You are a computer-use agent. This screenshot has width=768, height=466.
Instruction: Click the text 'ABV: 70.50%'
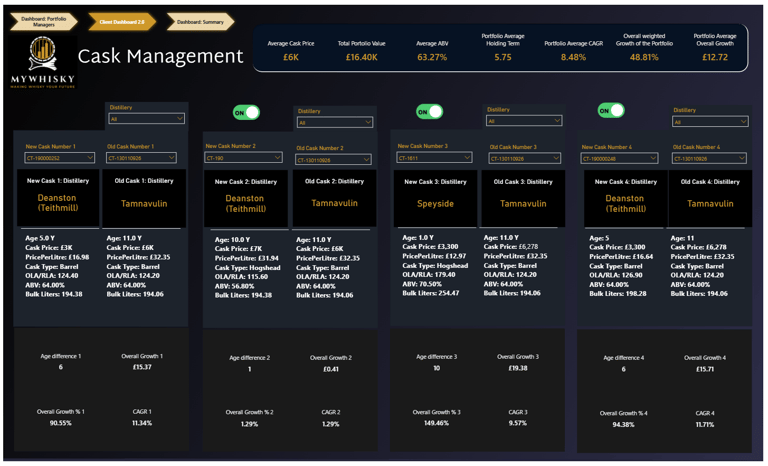tap(422, 284)
